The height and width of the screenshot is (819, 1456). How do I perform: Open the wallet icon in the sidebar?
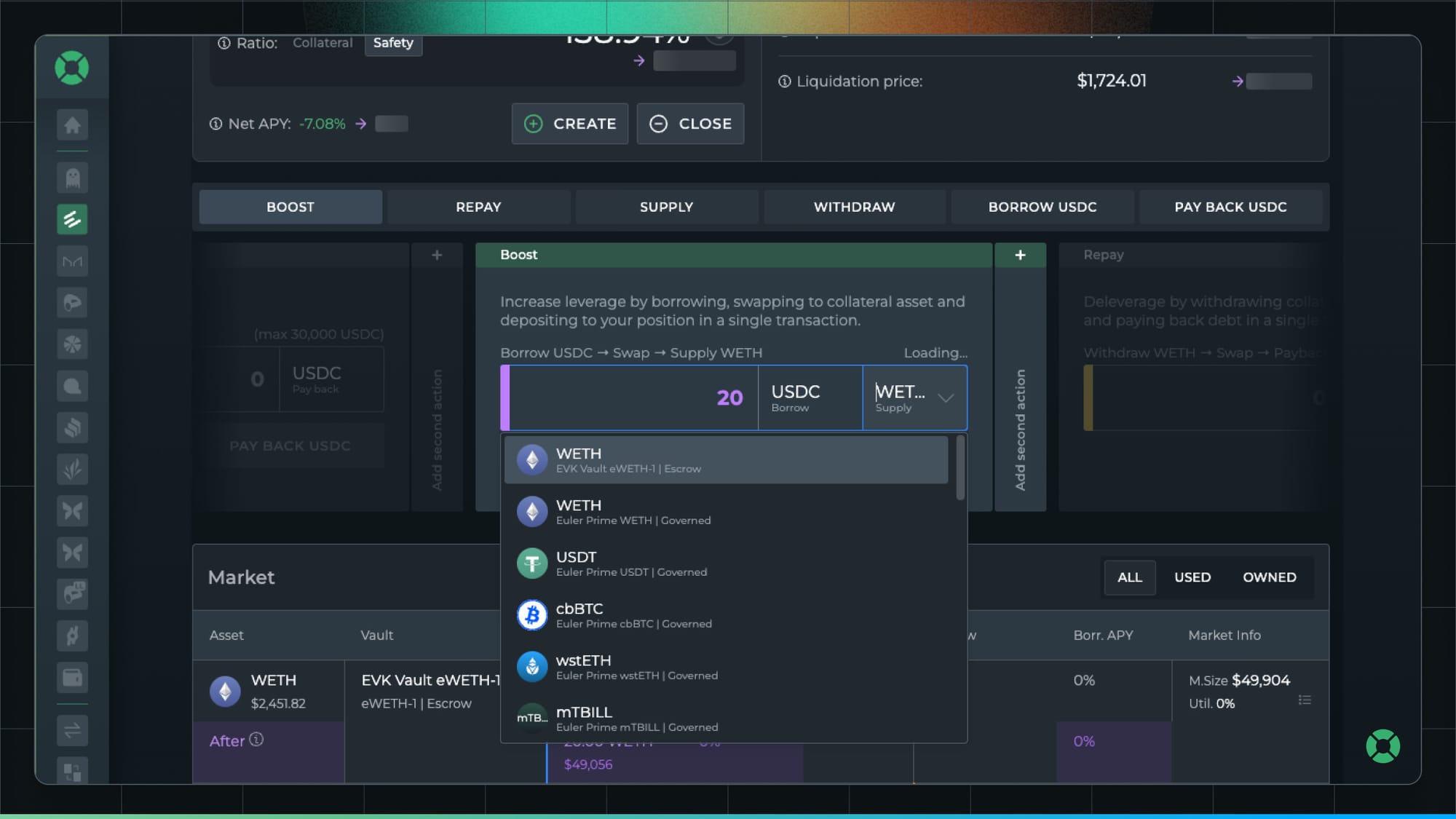tap(72, 678)
